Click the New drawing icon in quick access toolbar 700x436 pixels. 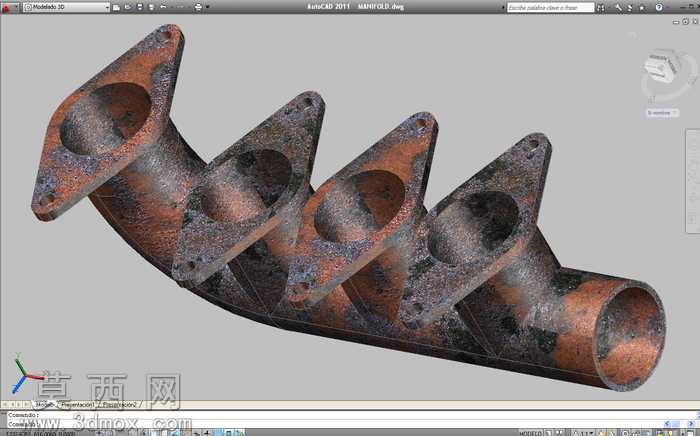pos(116,7)
